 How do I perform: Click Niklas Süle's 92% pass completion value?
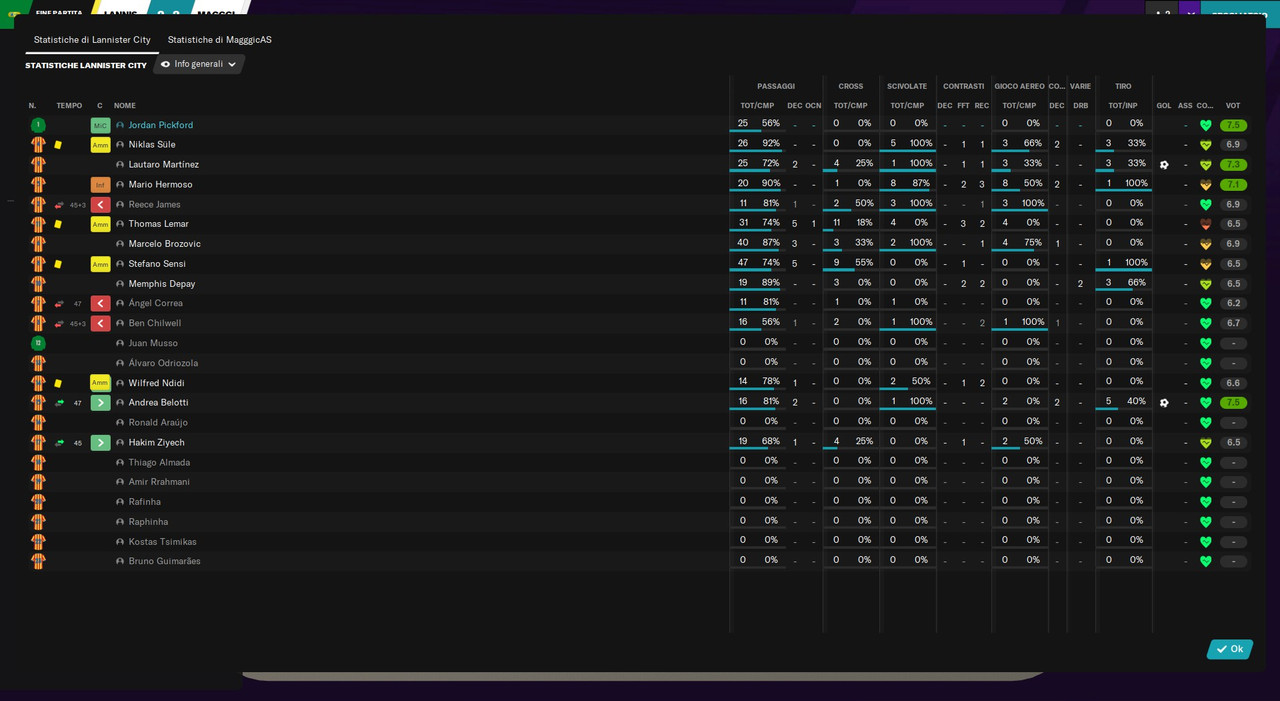(x=771, y=144)
